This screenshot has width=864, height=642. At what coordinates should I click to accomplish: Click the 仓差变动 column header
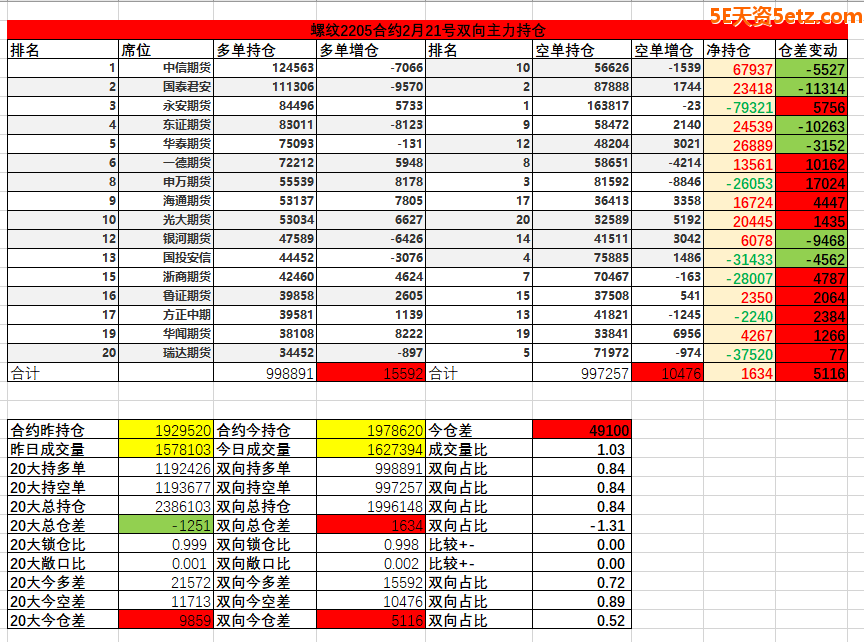[811, 49]
